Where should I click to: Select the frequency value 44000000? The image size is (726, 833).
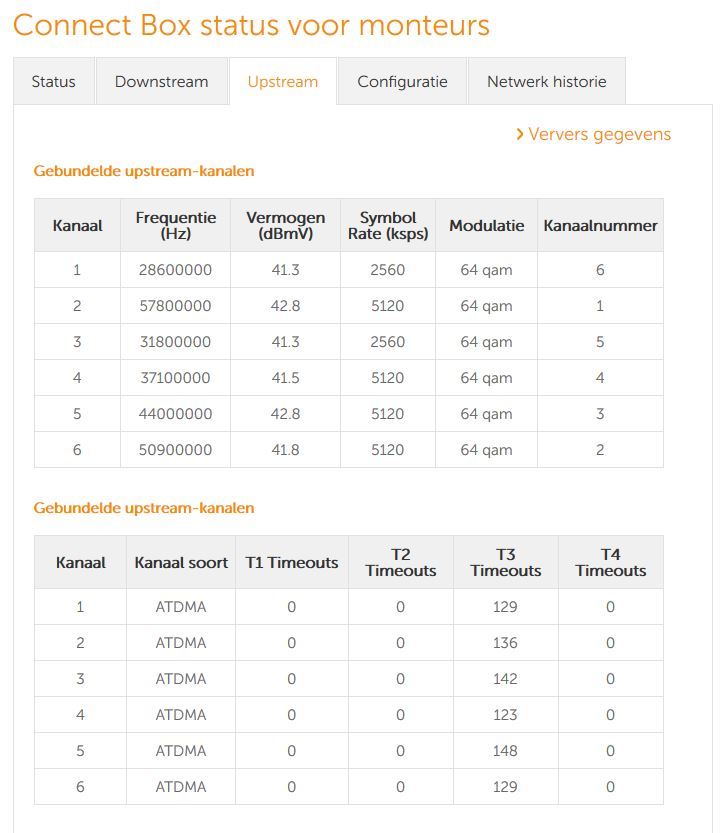[x=175, y=414]
